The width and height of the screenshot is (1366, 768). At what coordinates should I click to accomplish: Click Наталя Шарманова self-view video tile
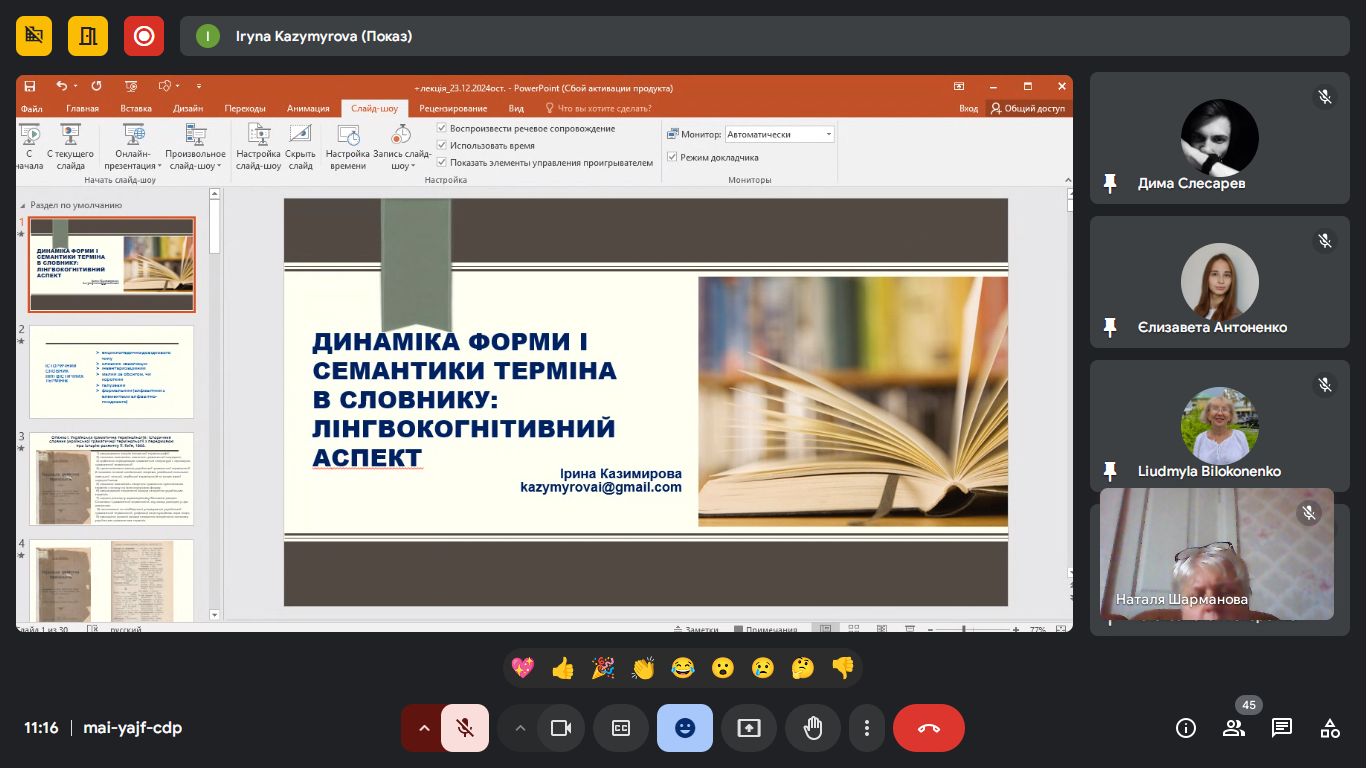pyautogui.click(x=1217, y=554)
